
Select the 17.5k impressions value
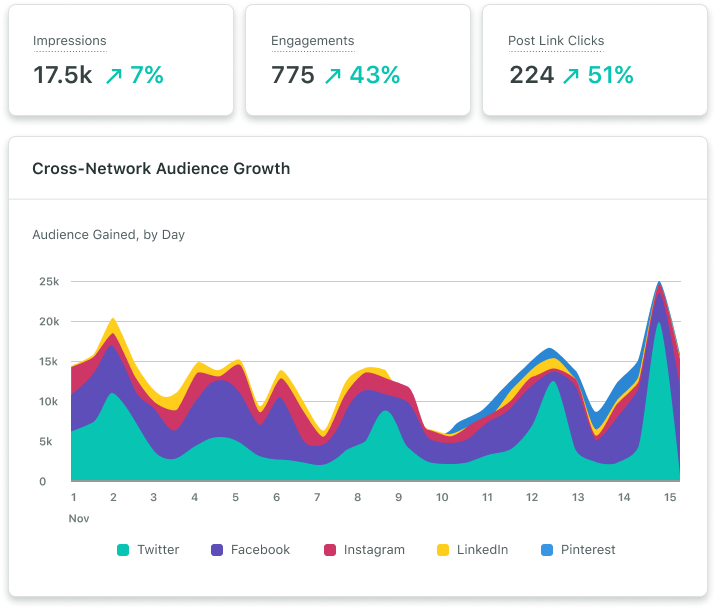click(x=62, y=75)
